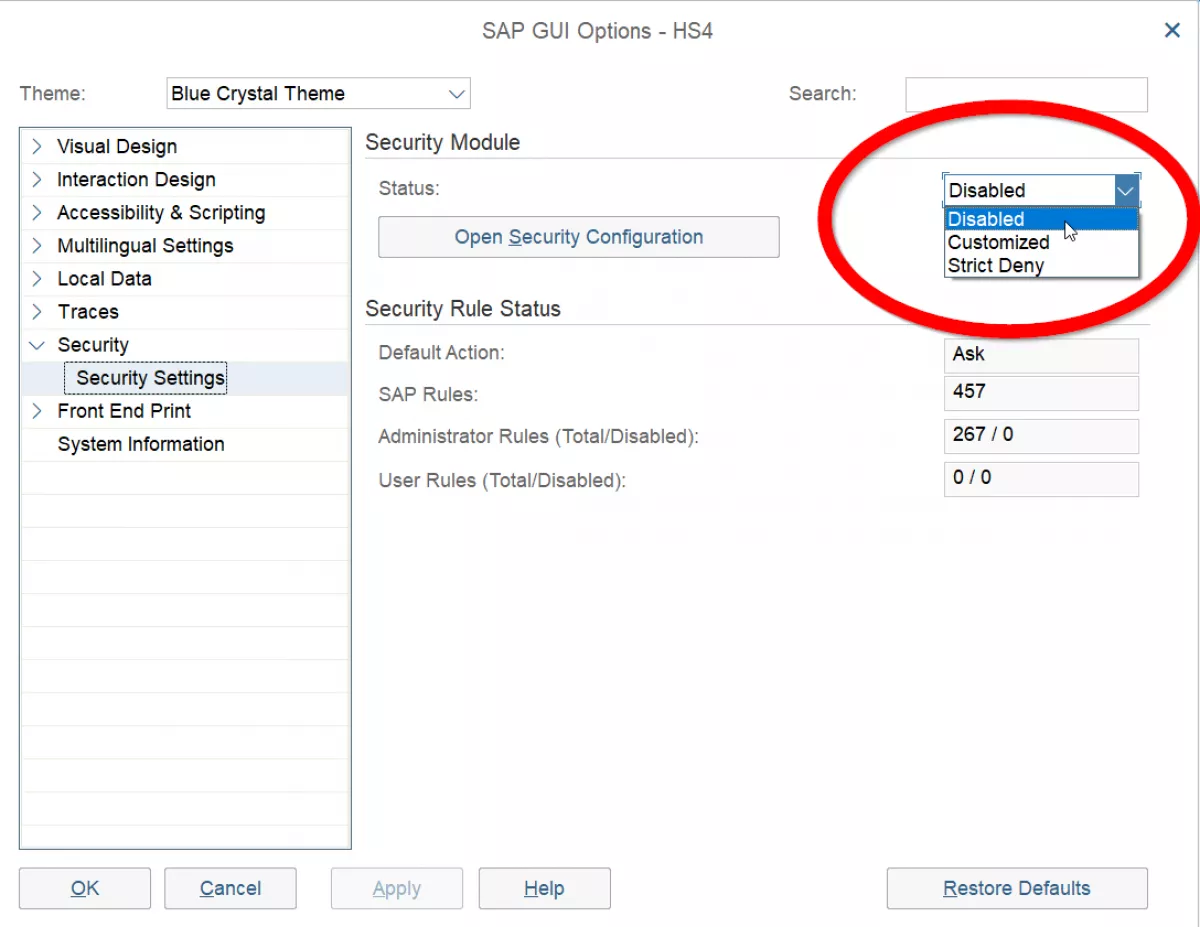Focus the Search input field
Screen dimensions: 1200x927
tap(1026, 94)
